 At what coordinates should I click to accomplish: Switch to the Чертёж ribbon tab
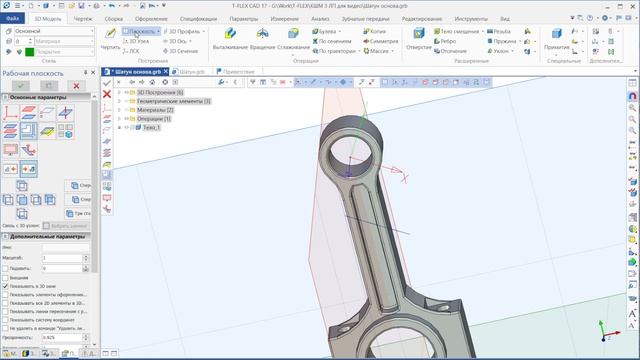(83, 19)
